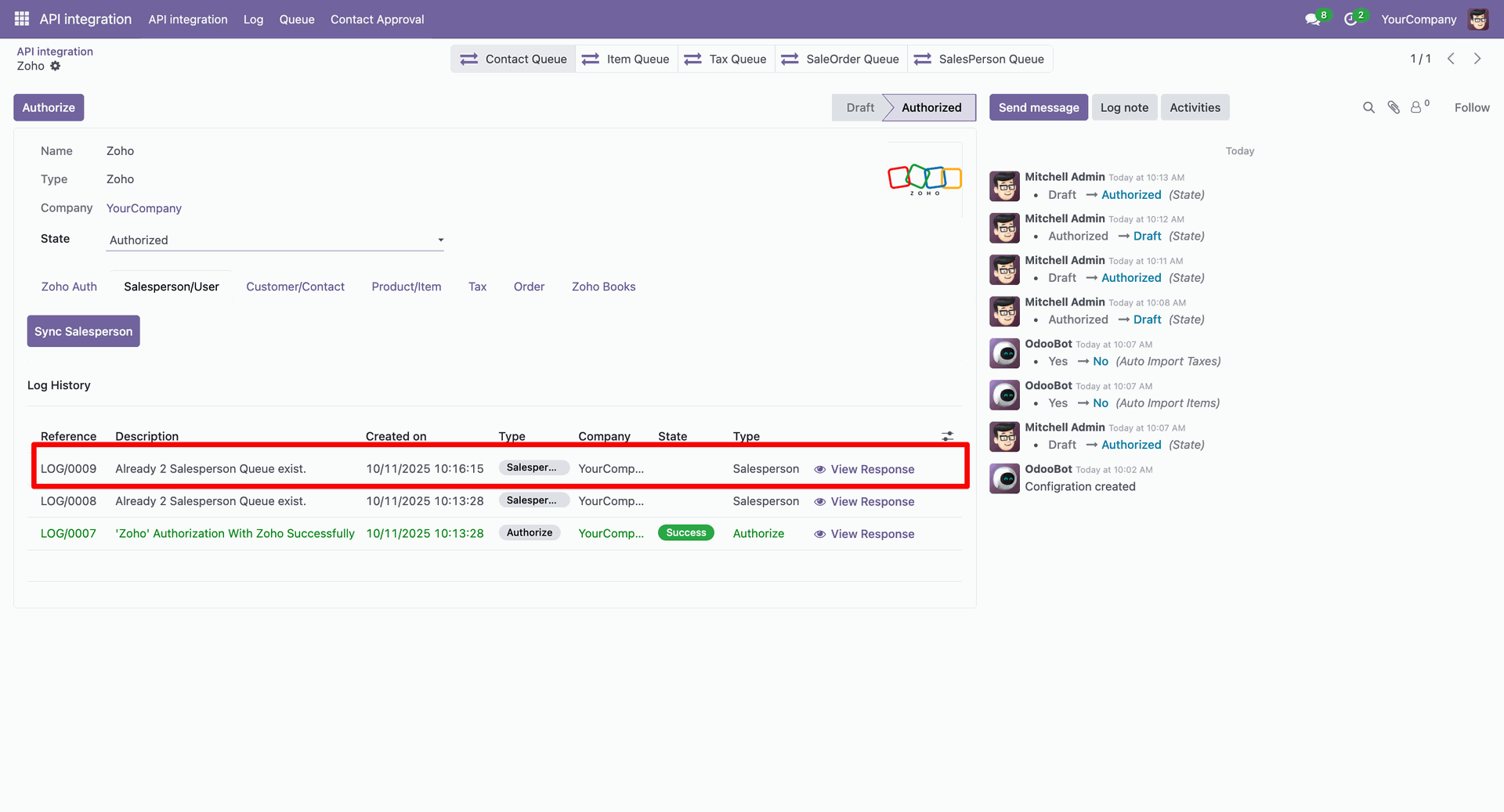Click the Success badge in LOG/0007 row
The width and height of the screenshot is (1504, 812).
(x=686, y=532)
